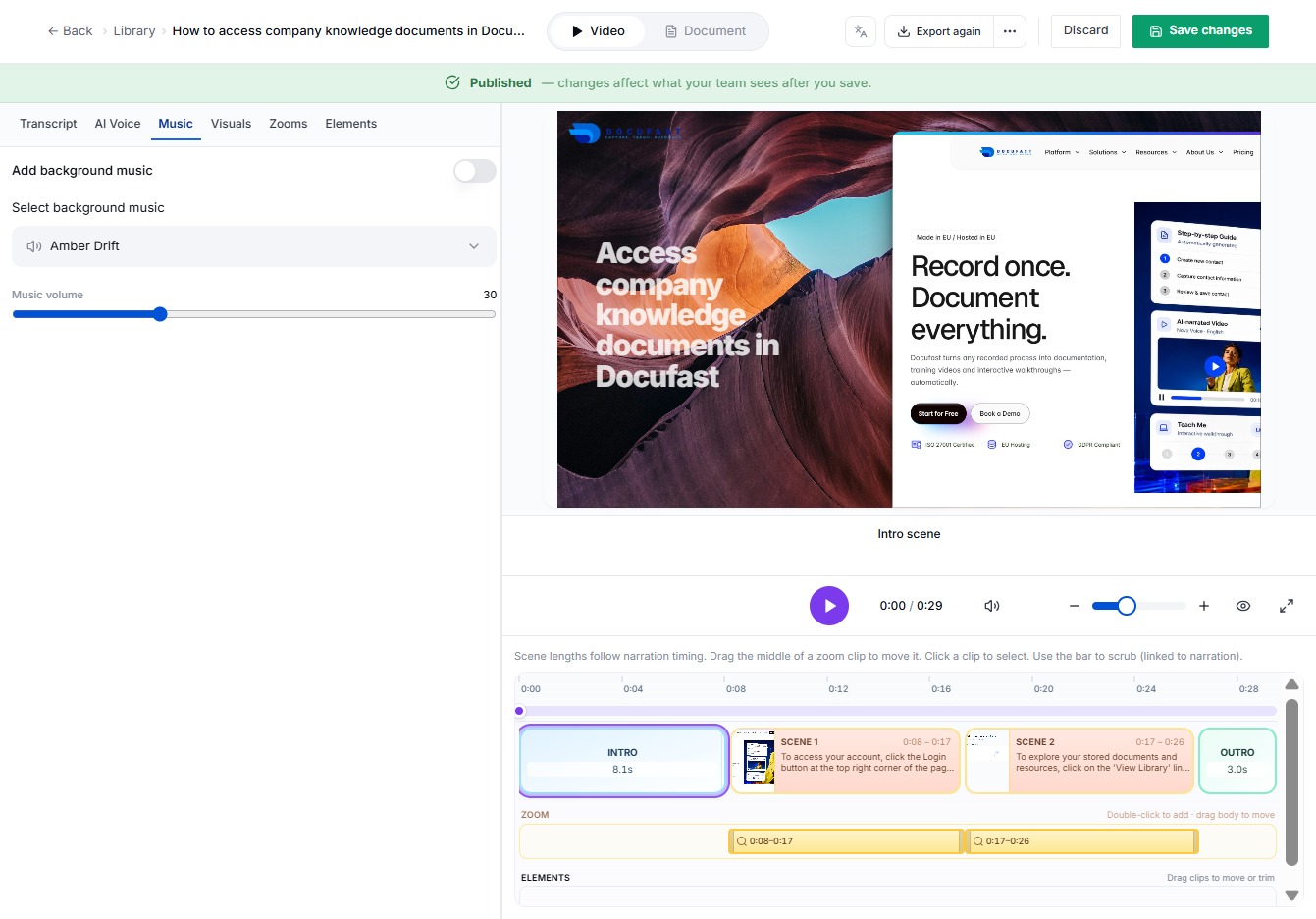Select the INTRO scene clip
This screenshot has height=919, width=1316.
pyautogui.click(x=623, y=761)
